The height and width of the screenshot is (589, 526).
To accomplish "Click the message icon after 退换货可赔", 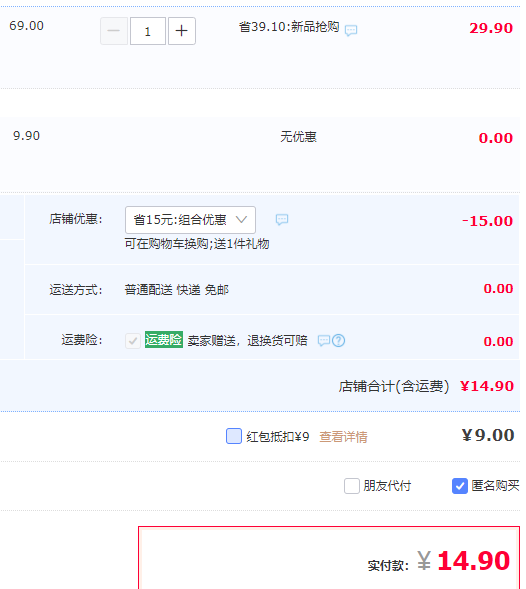I will [x=324, y=341].
